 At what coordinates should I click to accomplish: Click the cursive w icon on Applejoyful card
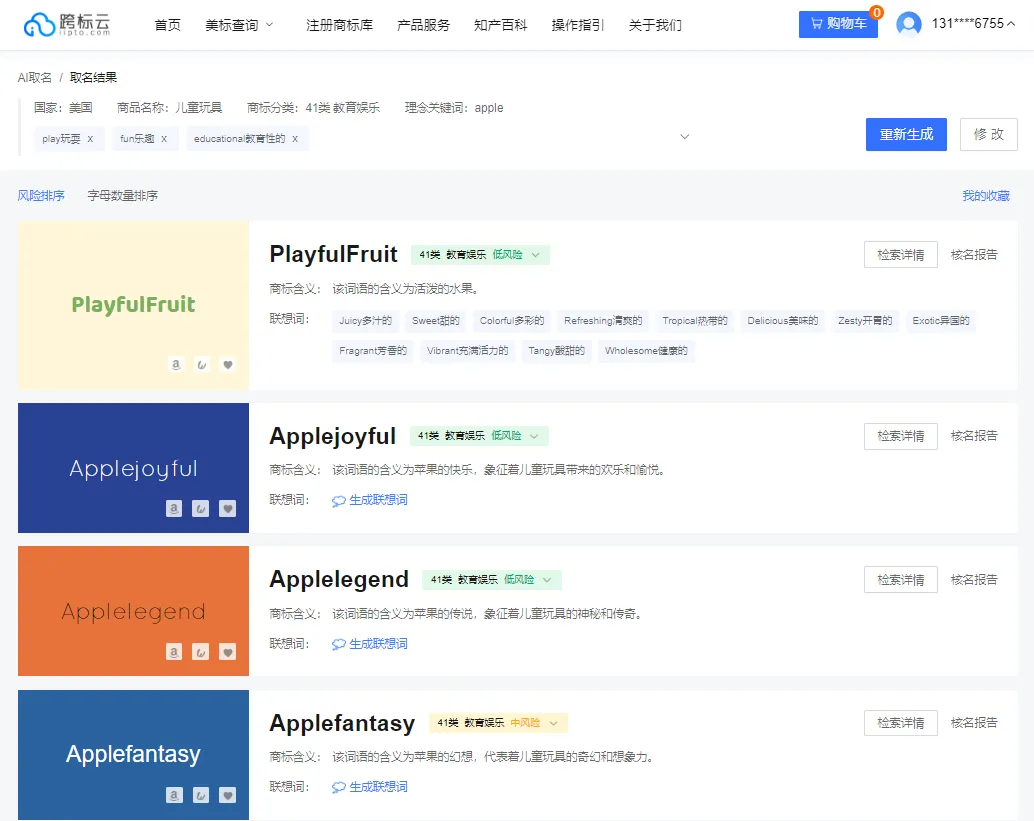click(200, 508)
